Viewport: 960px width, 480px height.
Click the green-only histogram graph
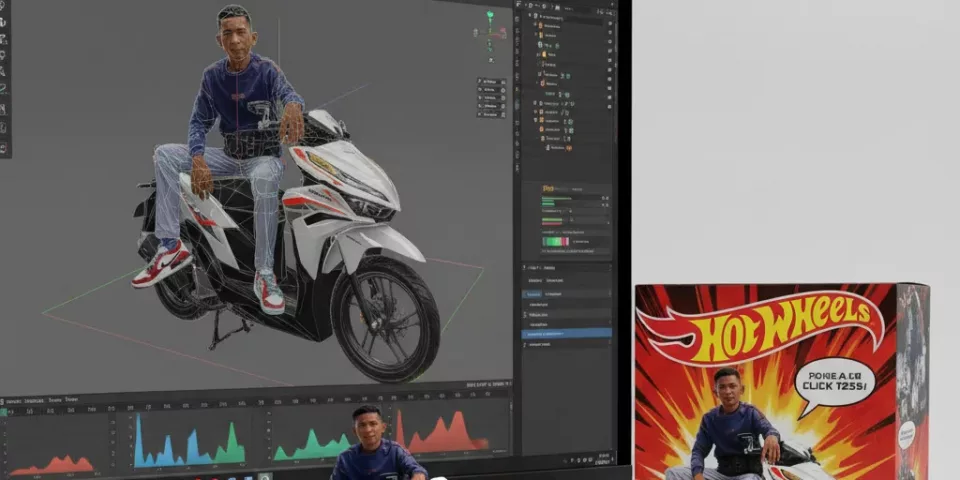(312, 444)
